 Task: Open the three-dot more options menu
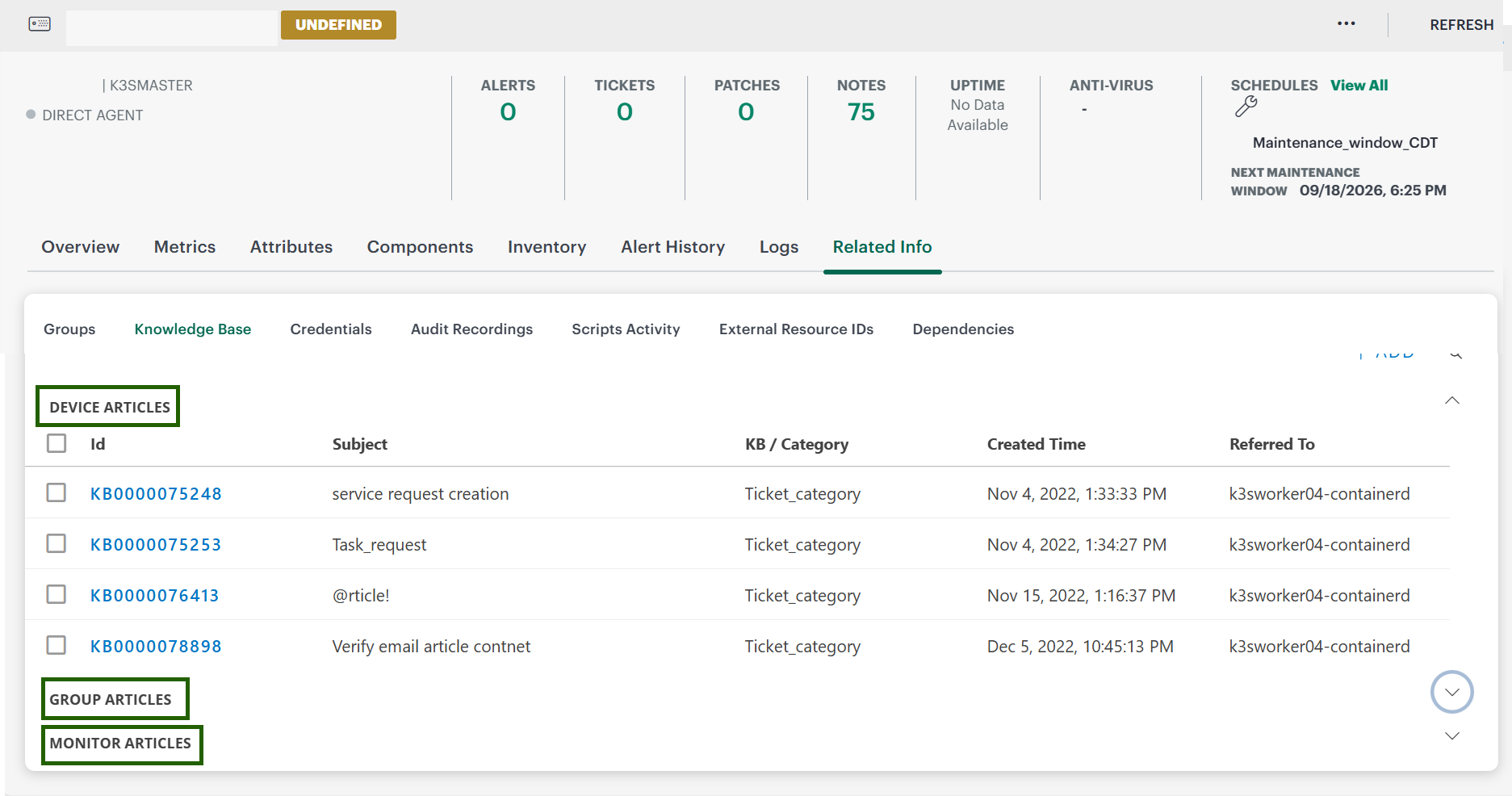coord(1346,23)
